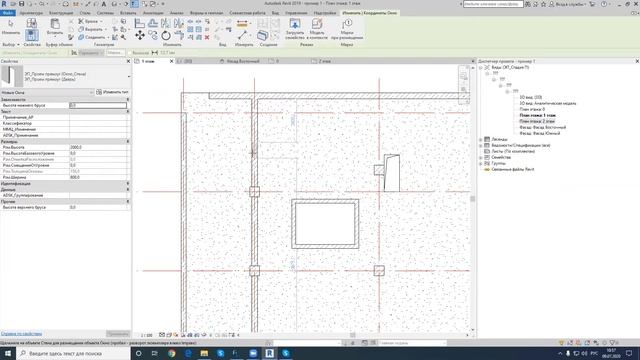Image resolution: width=640 pixels, height=360 pixels.
Task: Open Chrome from the Windows taskbar
Action: pos(172,353)
